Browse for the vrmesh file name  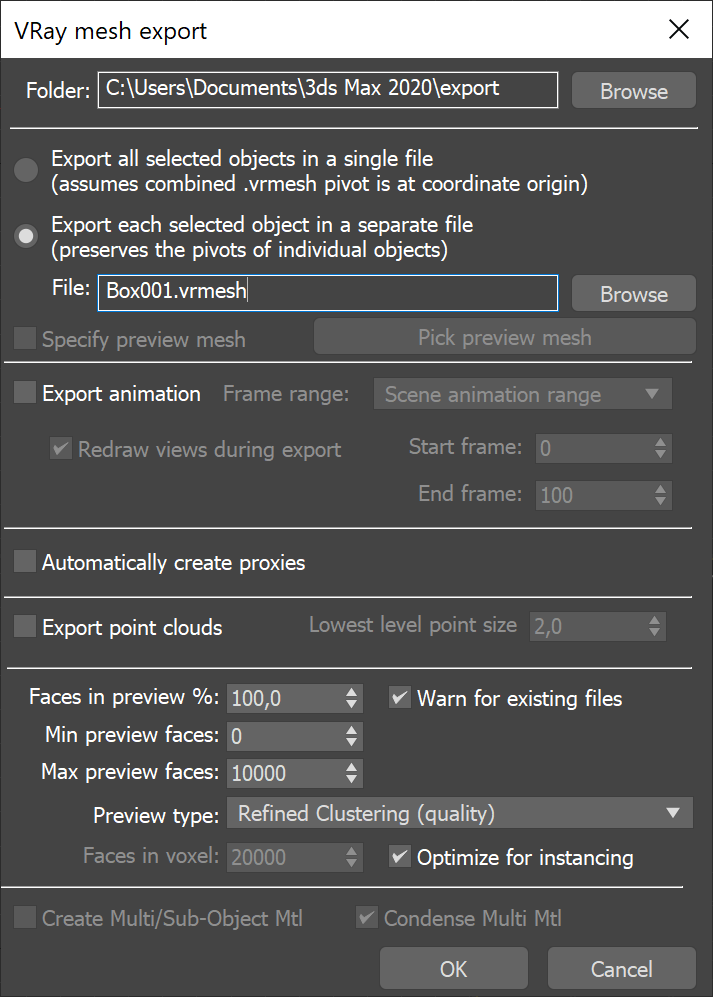tap(633, 293)
